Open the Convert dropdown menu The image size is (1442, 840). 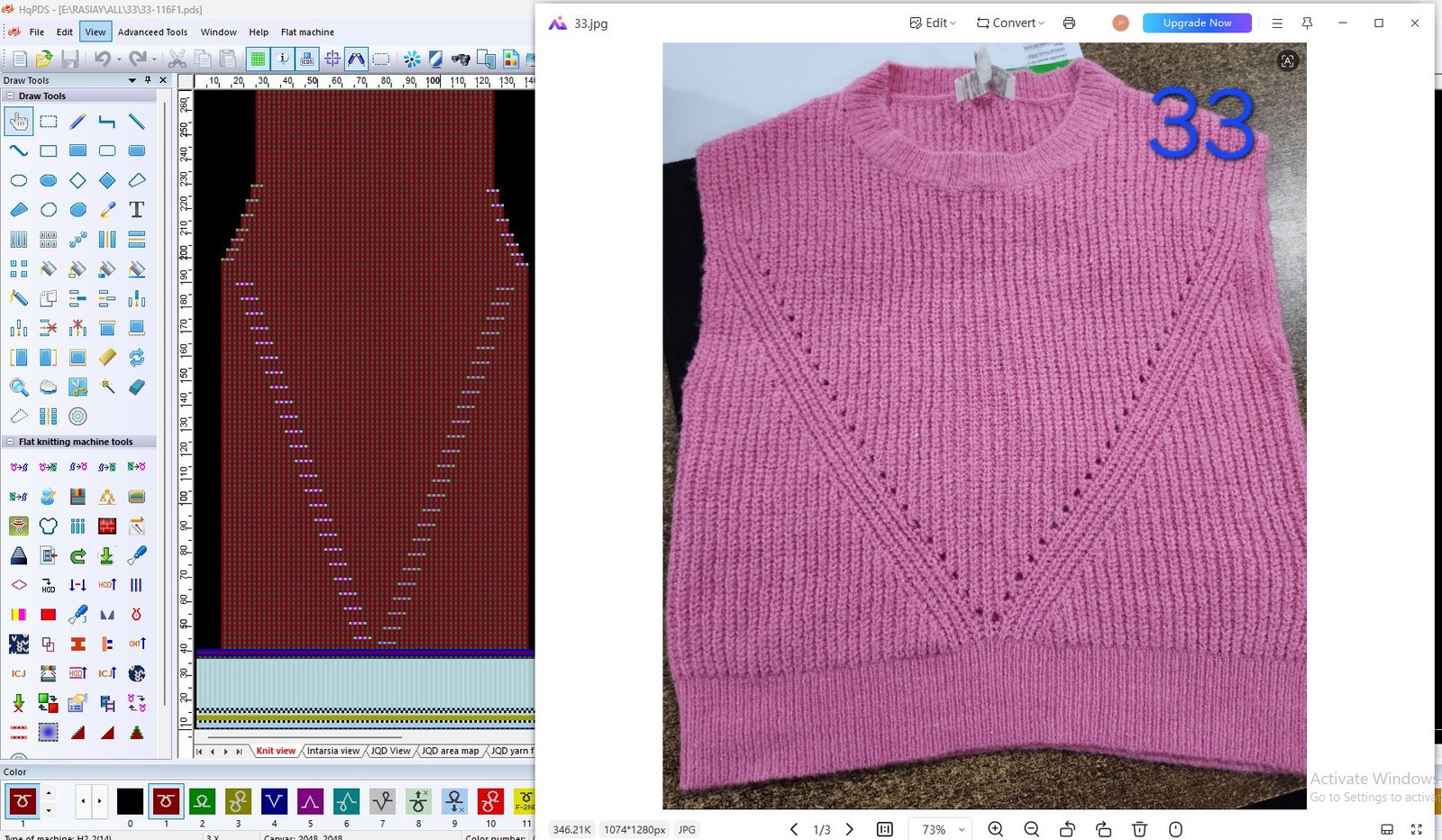tap(1010, 23)
